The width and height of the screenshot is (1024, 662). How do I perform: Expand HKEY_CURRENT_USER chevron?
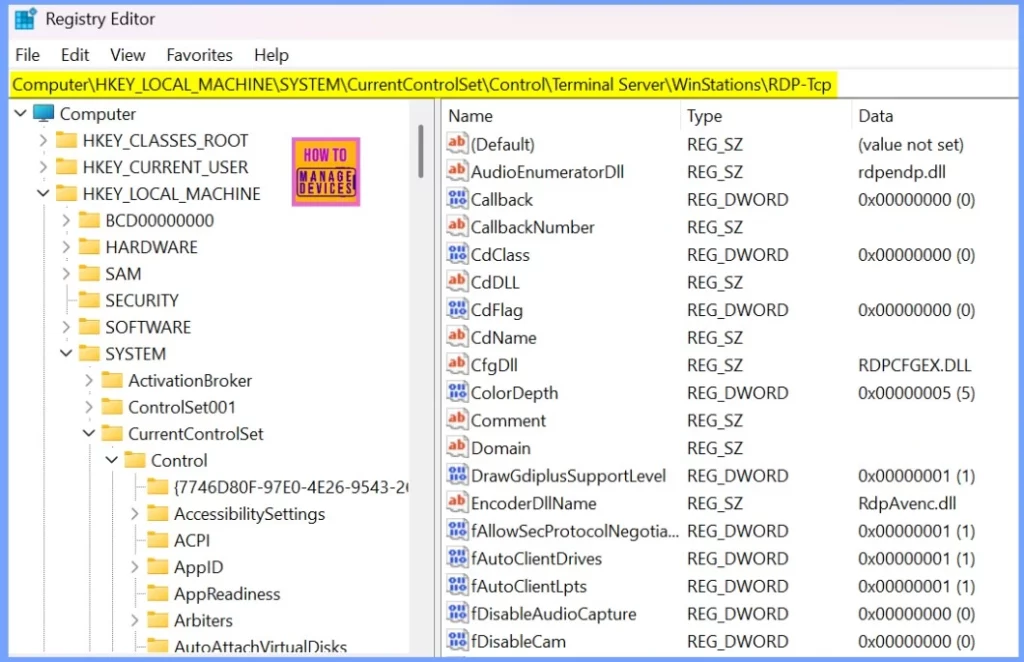pos(43,167)
